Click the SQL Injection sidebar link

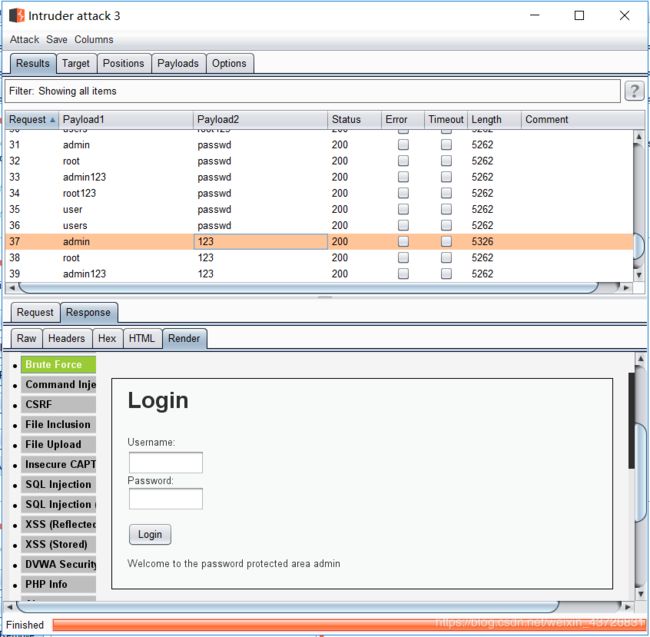[58, 484]
